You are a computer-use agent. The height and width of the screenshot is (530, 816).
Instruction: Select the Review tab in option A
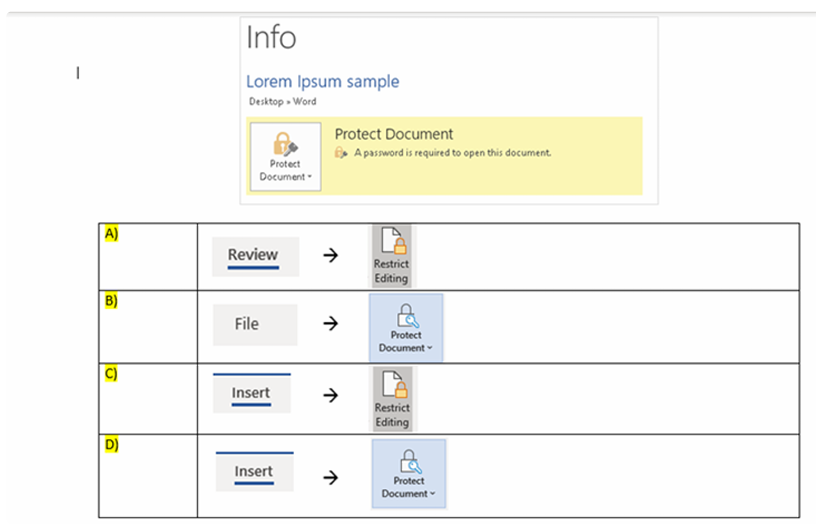[x=253, y=255]
